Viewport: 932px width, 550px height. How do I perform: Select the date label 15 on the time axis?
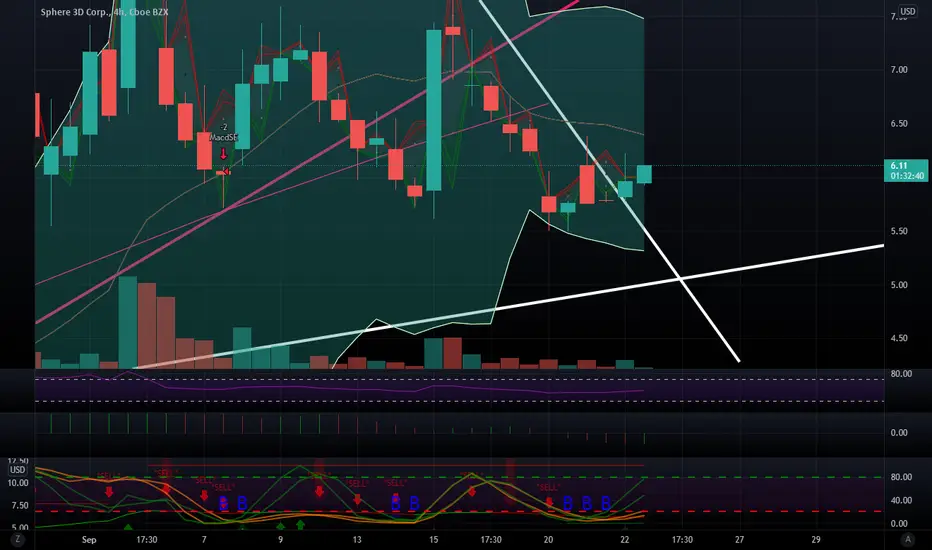[x=433, y=539]
